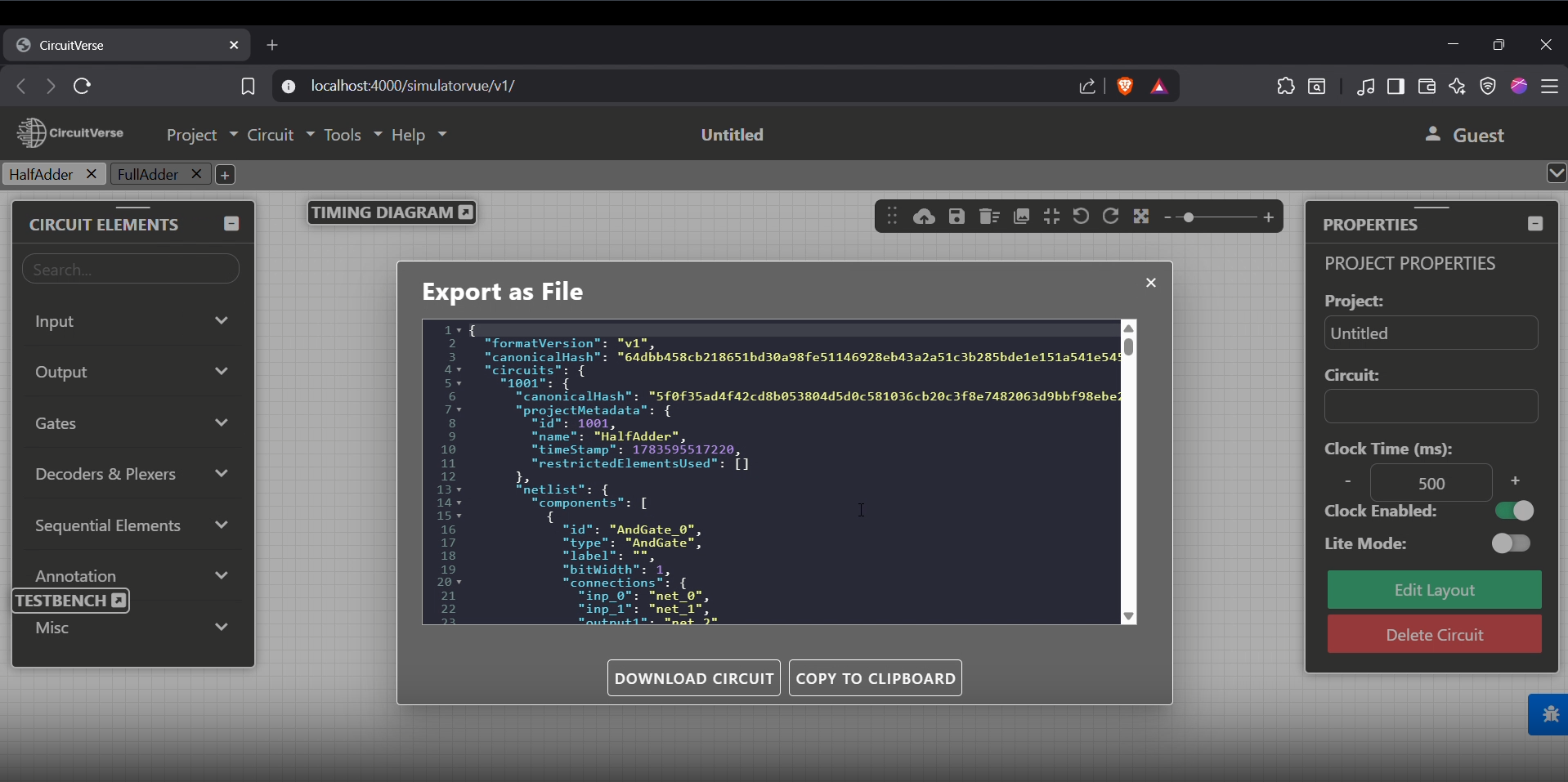Click the Copy to Clipboard button
The image size is (1568, 782).
876,679
